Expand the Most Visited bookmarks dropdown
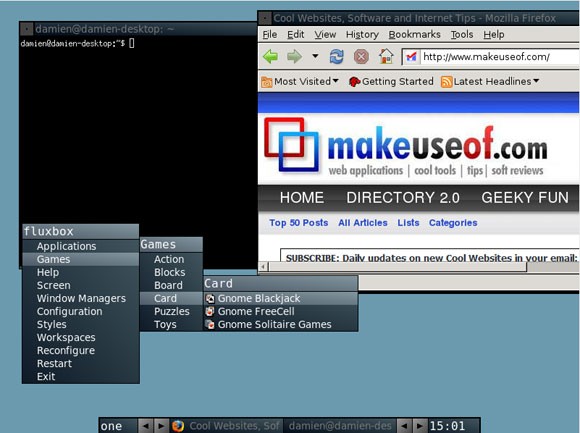The image size is (580, 433). point(300,81)
